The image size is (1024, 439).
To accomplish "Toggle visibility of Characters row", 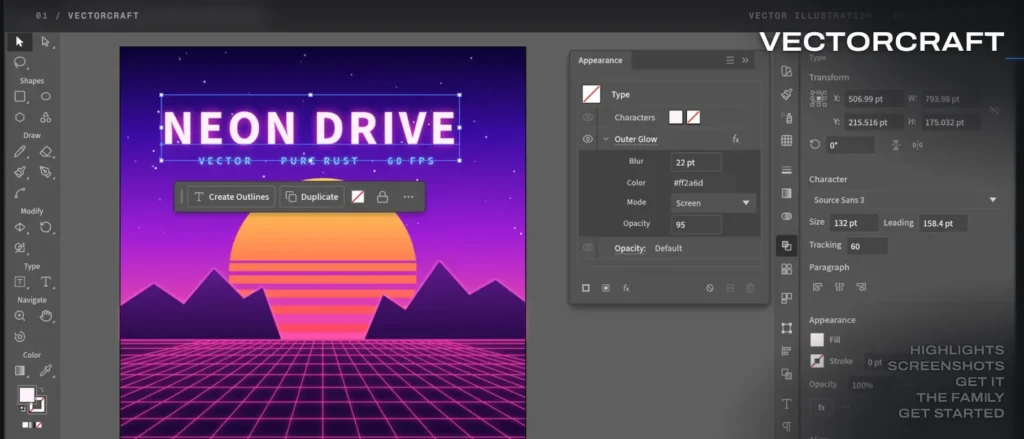I will 588,118.
